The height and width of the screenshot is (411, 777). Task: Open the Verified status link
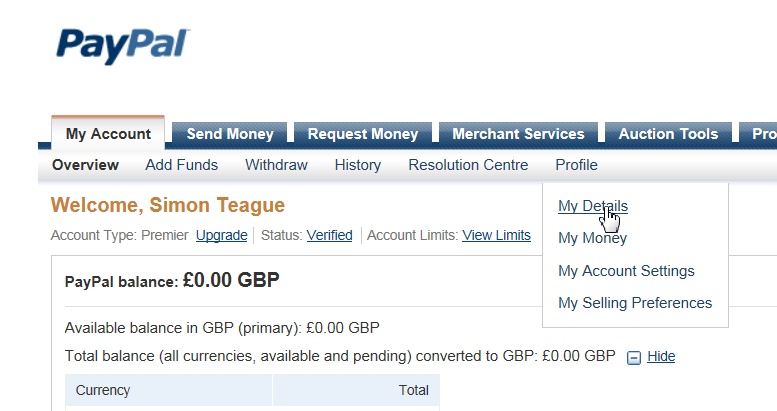[x=329, y=236]
